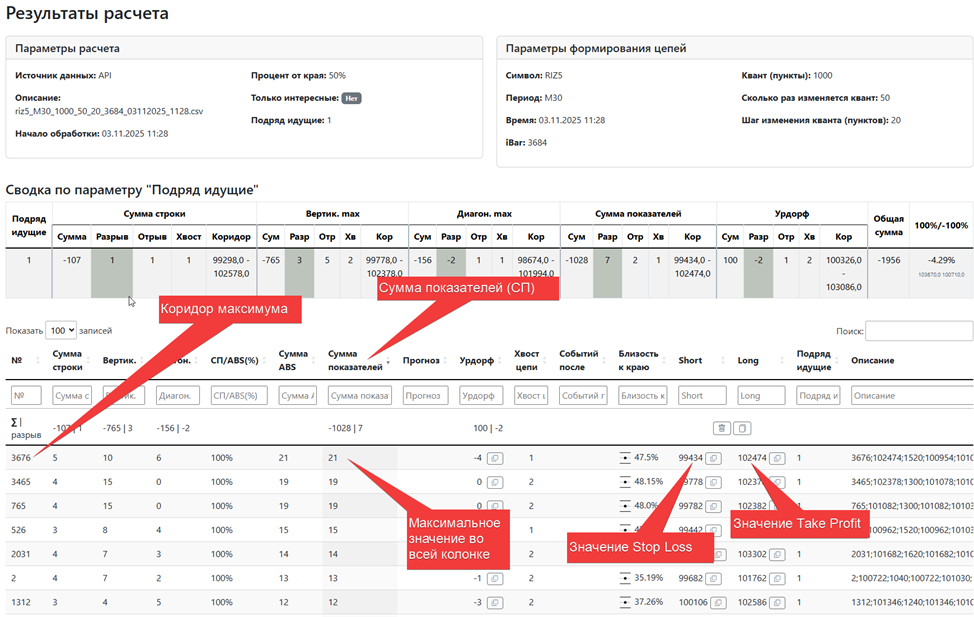Copy the Long value 101762

(777, 577)
